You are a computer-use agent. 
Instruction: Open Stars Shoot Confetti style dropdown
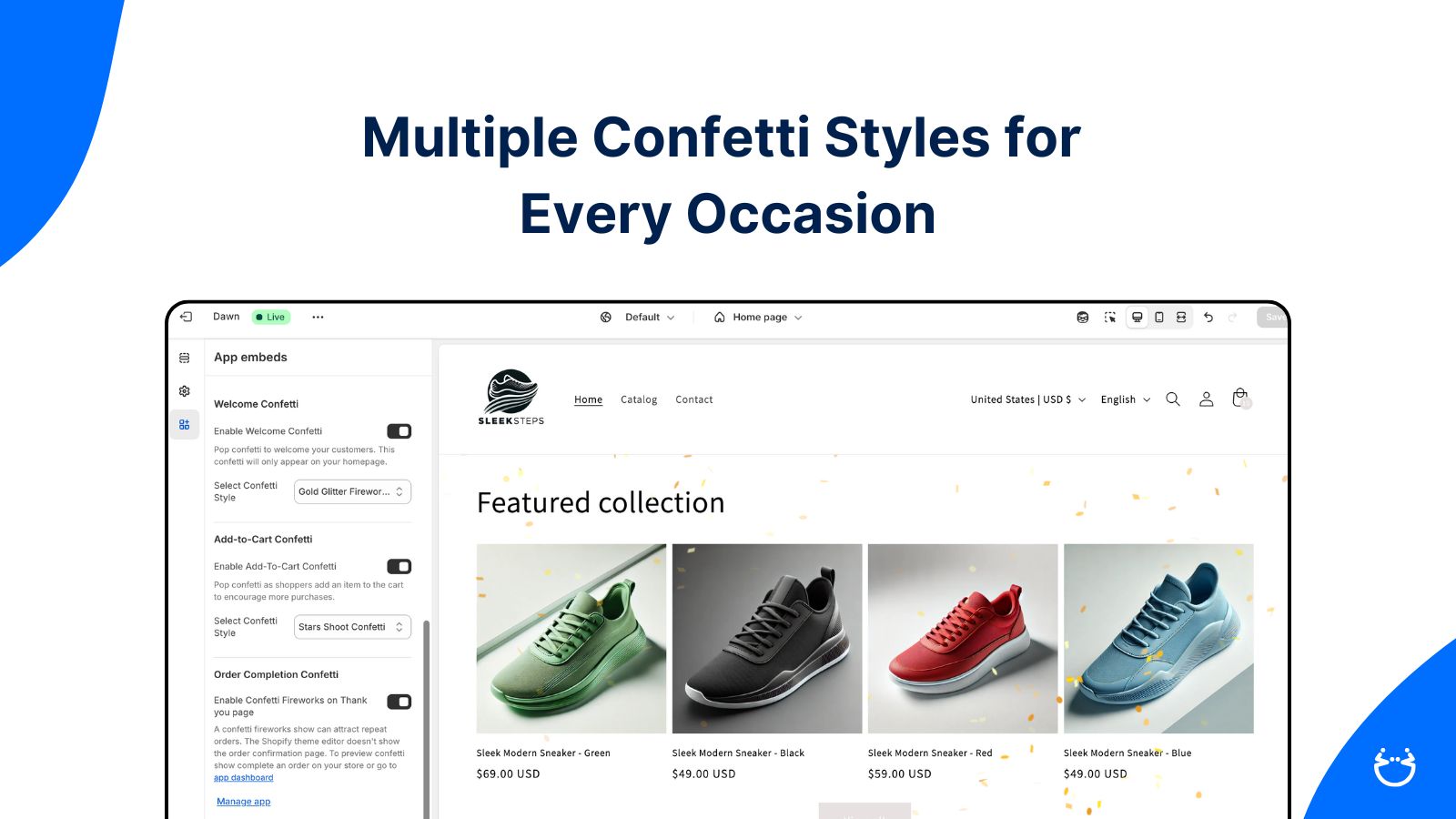pos(352,627)
